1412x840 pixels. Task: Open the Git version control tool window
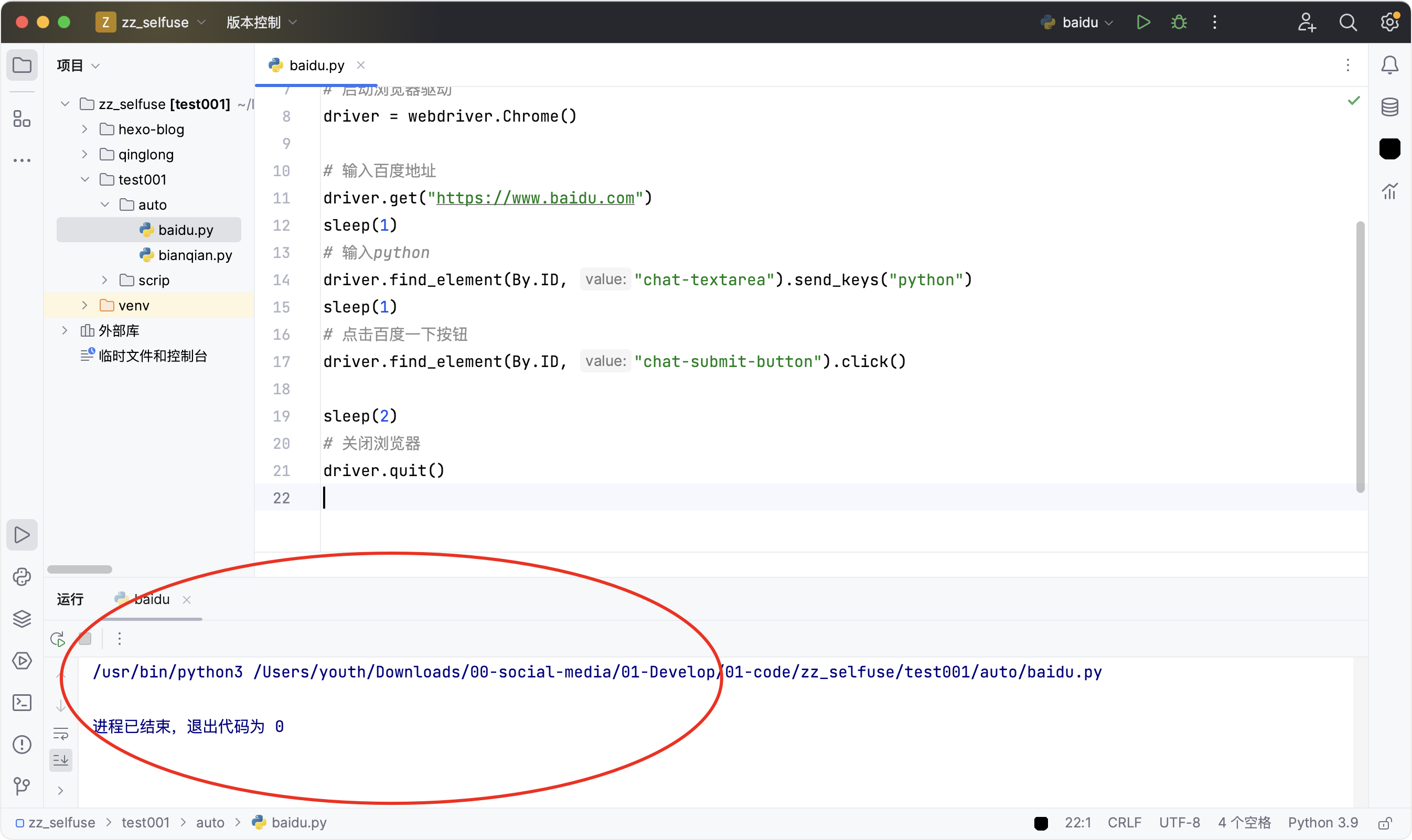point(22,785)
